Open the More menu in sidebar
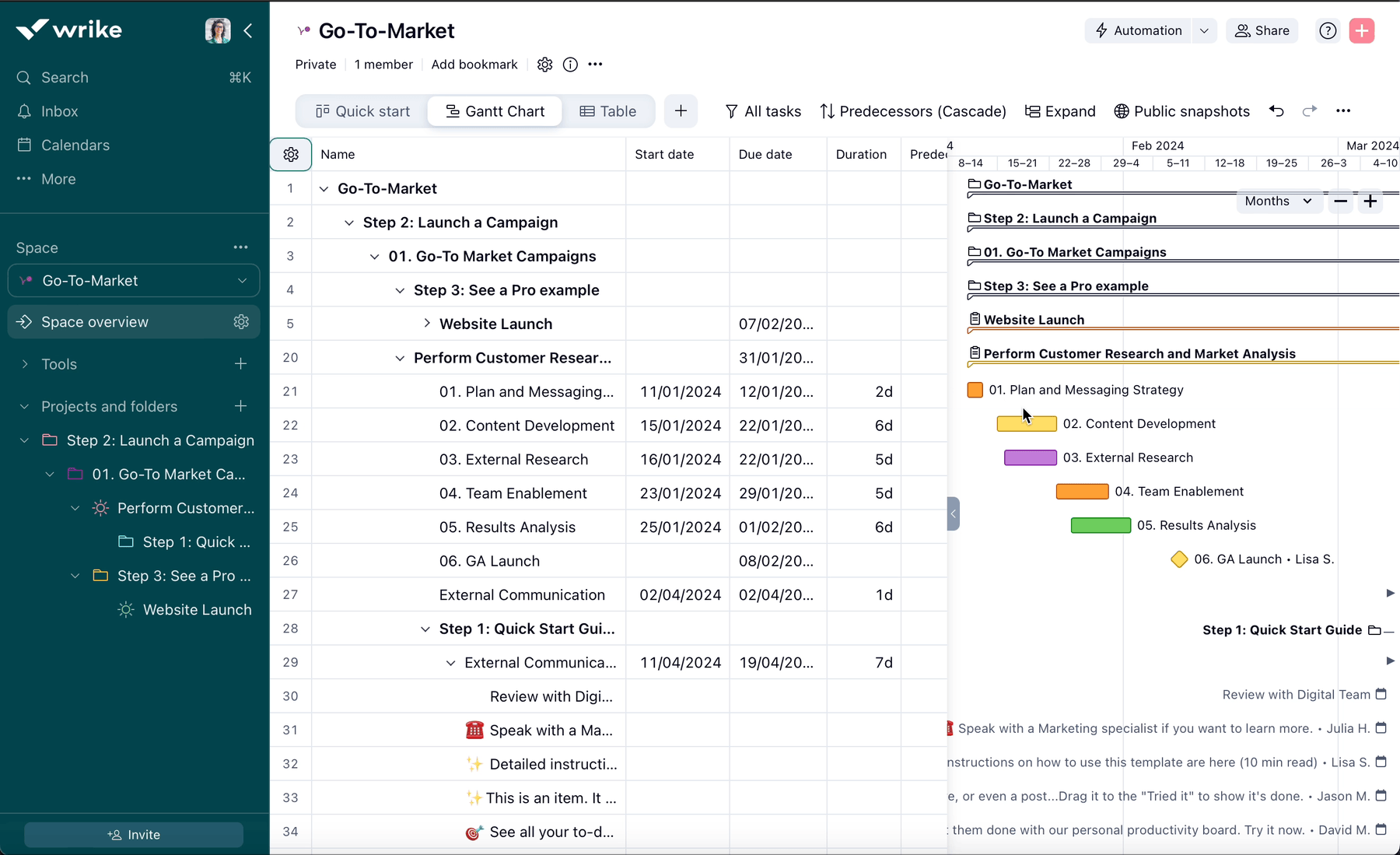 [58, 179]
